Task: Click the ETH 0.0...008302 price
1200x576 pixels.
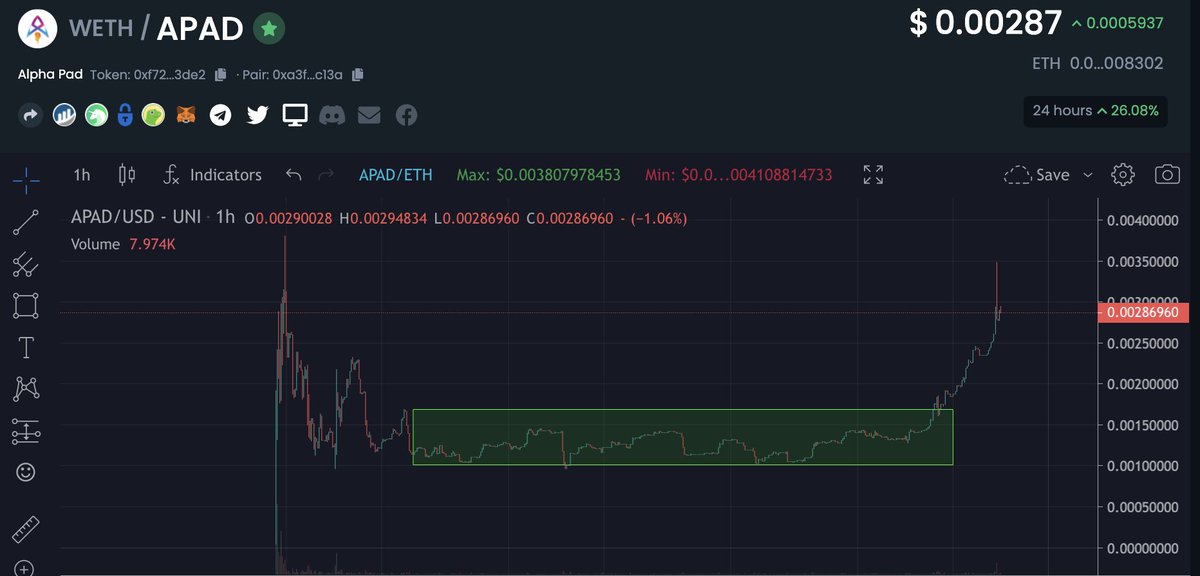Action: click(1098, 63)
